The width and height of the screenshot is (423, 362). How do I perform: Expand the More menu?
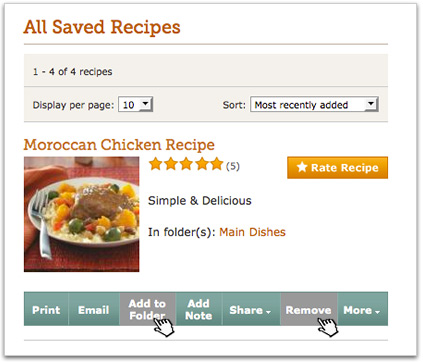pyautogui.click(x=362, y=309)
